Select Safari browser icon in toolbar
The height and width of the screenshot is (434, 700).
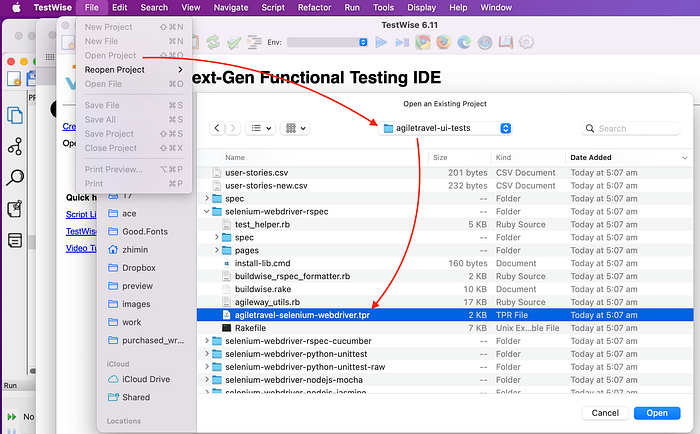point(485,42)
